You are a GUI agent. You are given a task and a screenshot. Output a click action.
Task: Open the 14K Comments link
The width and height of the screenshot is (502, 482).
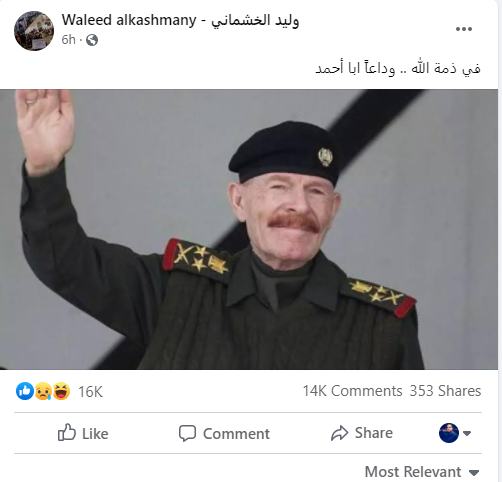(352, 391)
